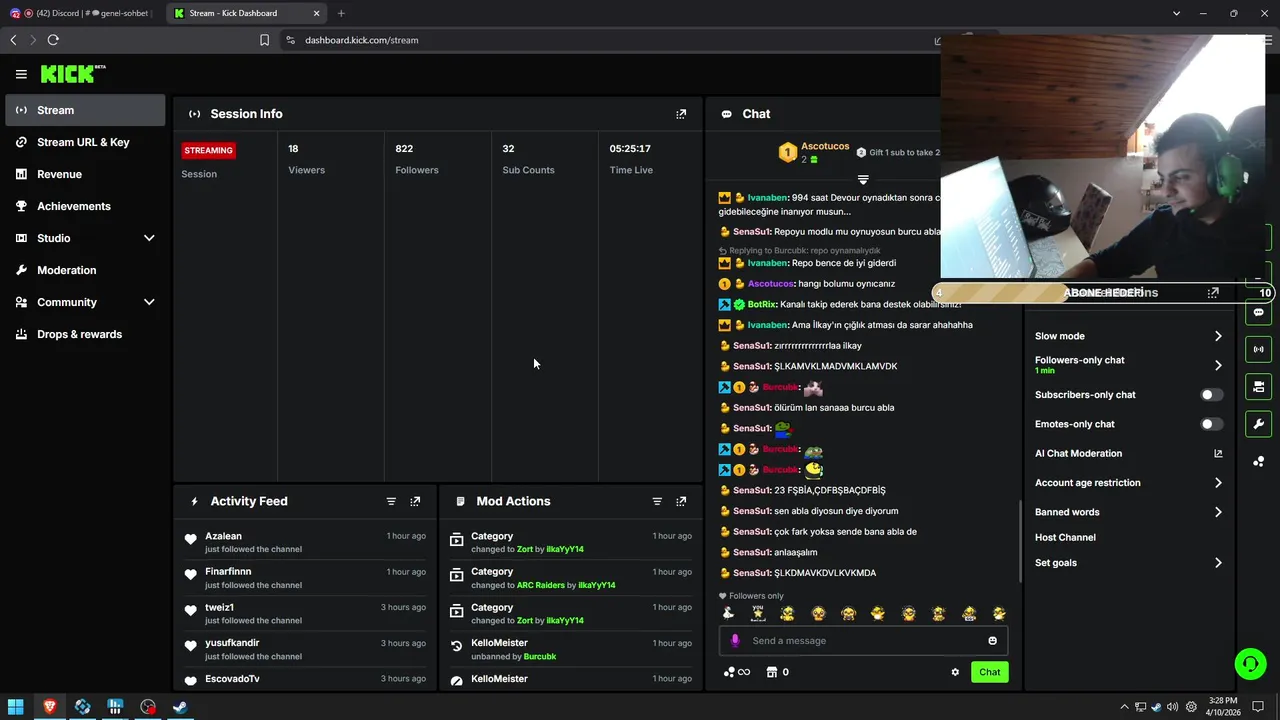Click the camera icon in right sidebar

point(1258,387)
